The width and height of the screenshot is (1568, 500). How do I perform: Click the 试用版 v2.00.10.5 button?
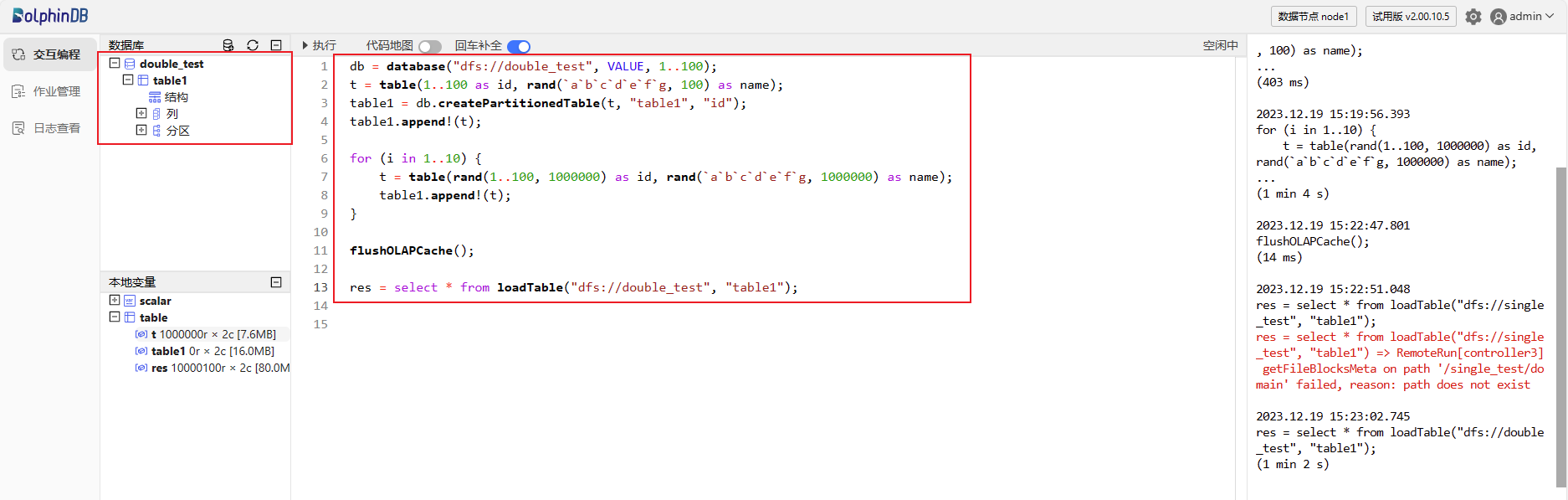coord(1410,17)
